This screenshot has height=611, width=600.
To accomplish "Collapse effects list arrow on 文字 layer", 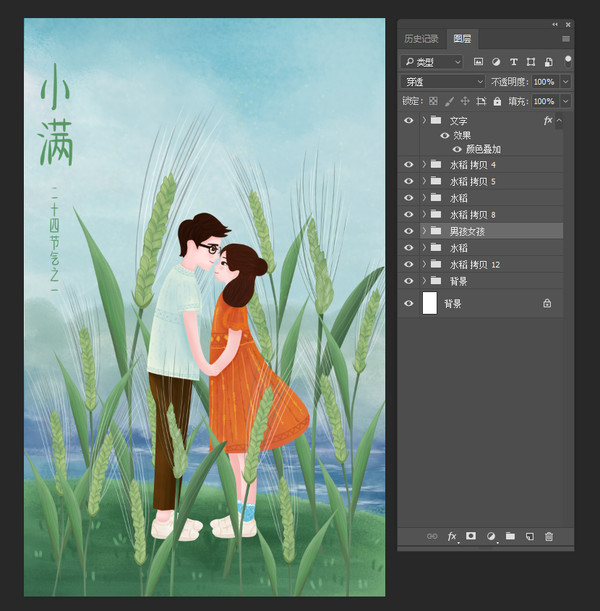I will pos(559,120).
